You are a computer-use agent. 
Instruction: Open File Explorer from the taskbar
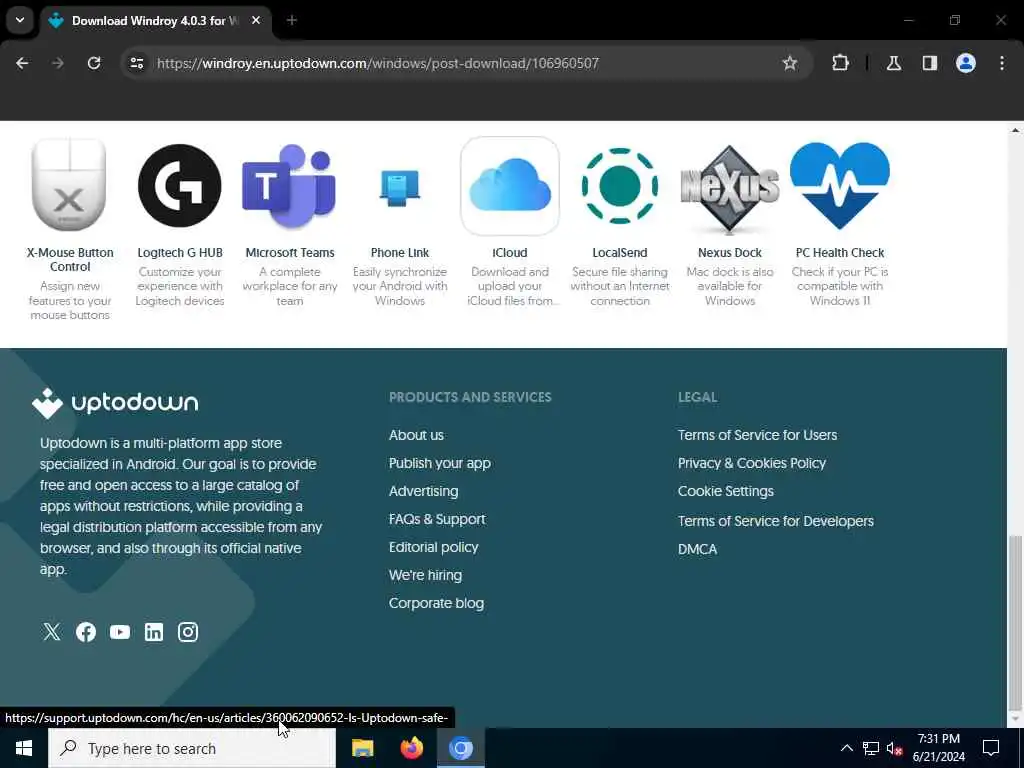(362, 748)
